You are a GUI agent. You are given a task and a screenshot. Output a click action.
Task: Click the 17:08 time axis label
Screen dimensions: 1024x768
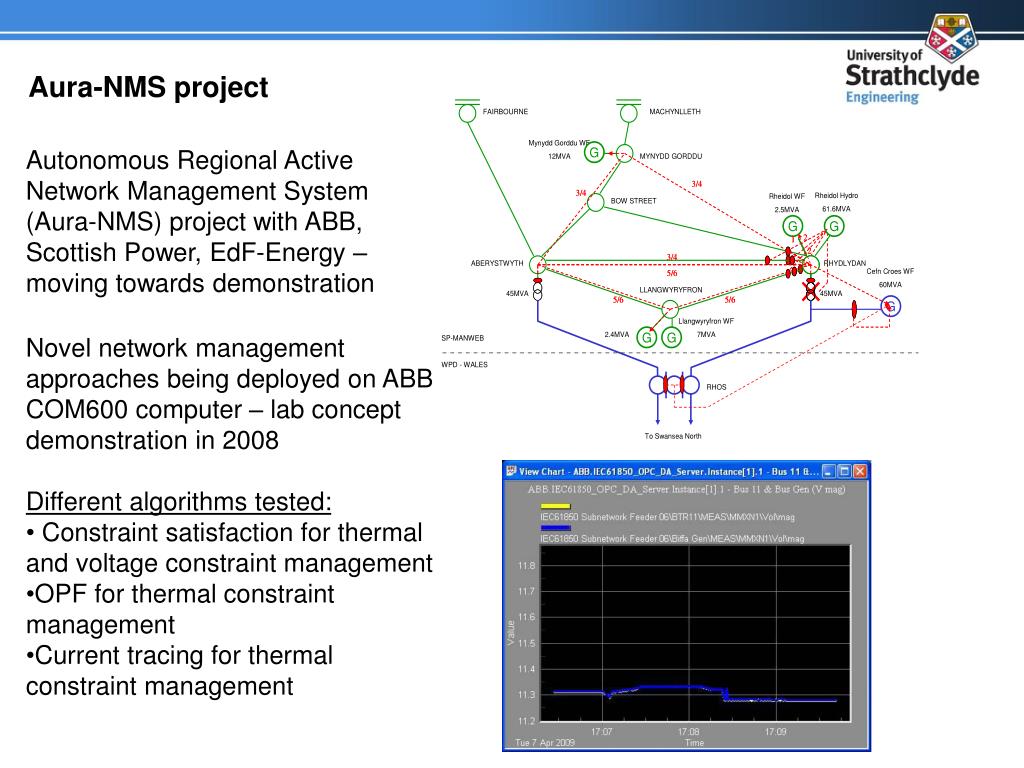point(688,732)
